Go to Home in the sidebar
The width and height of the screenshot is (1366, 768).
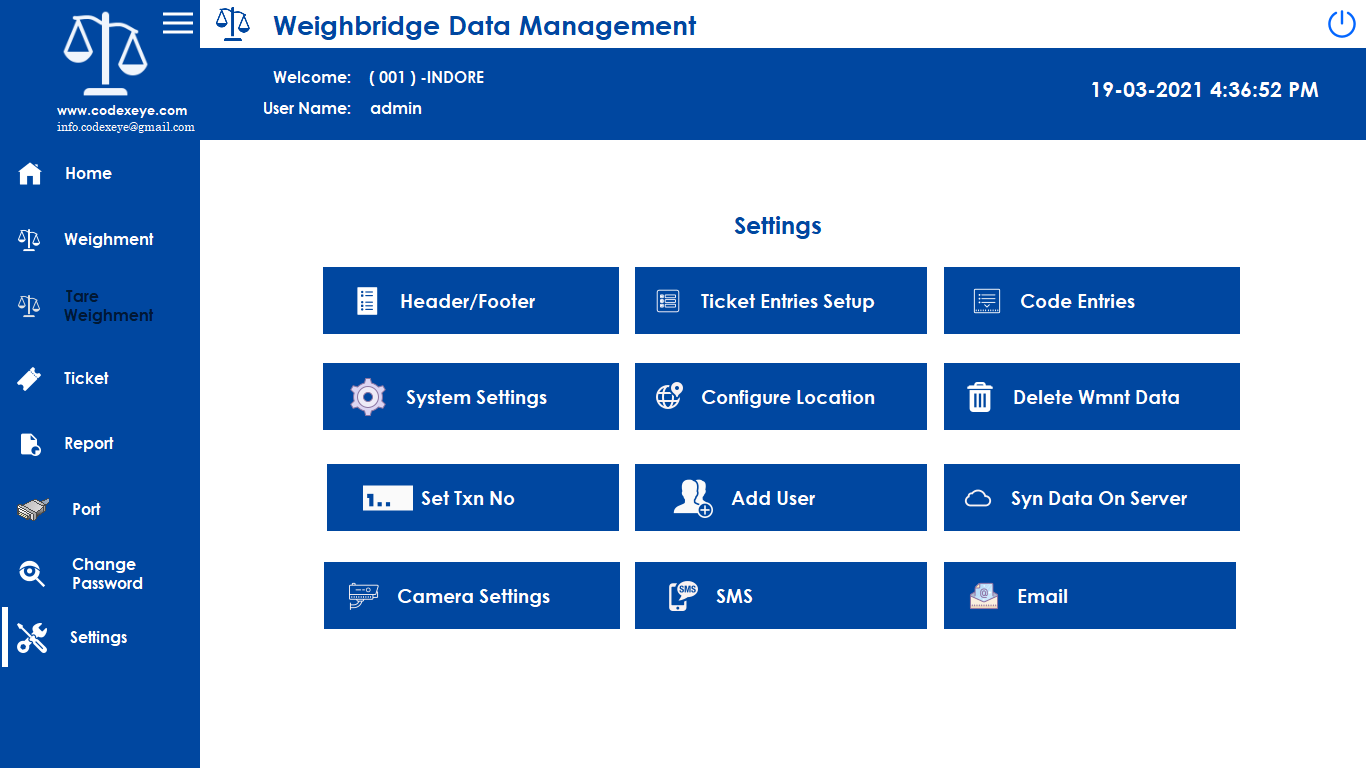click(88, 174)
